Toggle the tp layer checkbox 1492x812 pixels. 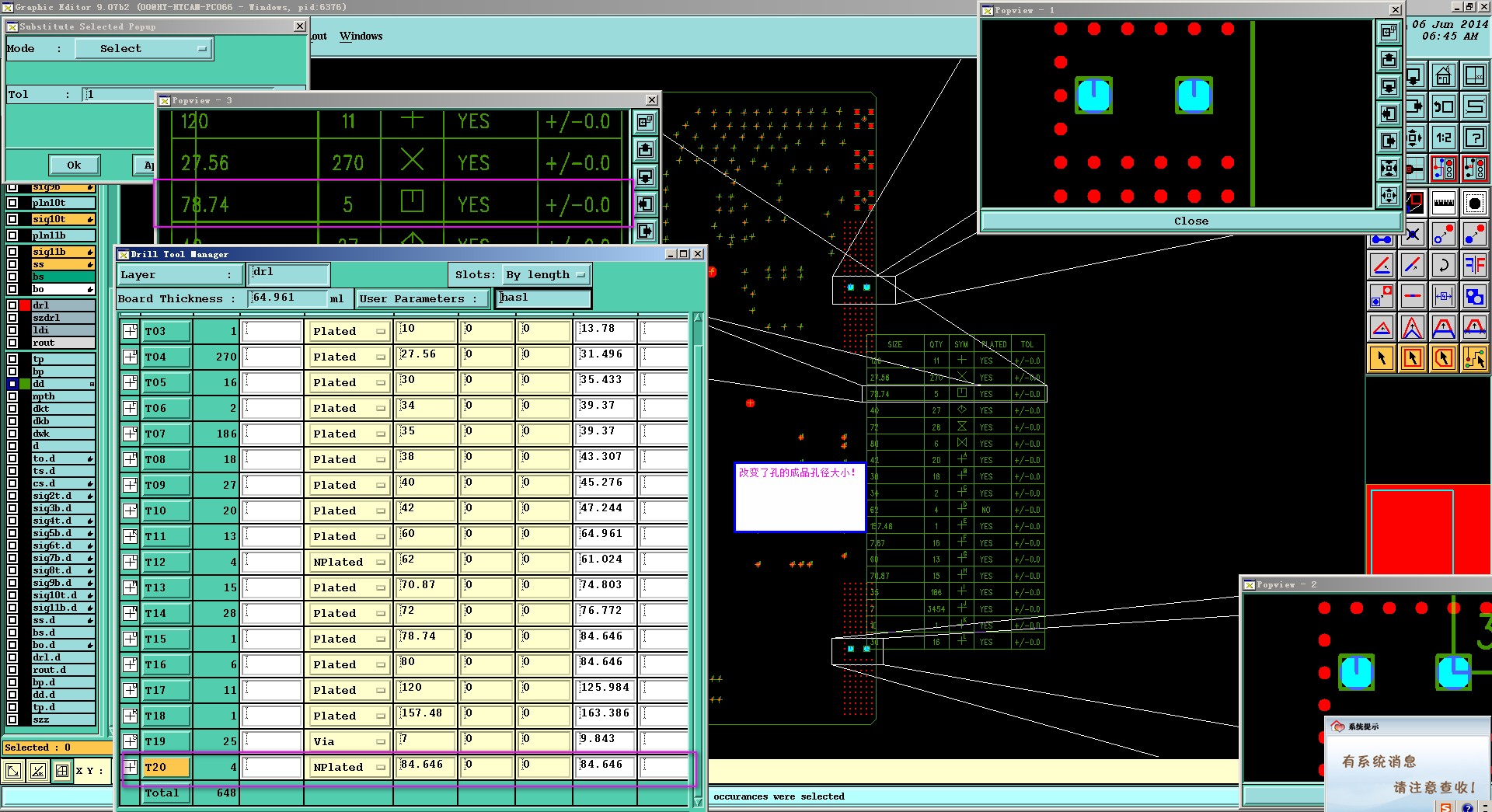coord(12,359)
